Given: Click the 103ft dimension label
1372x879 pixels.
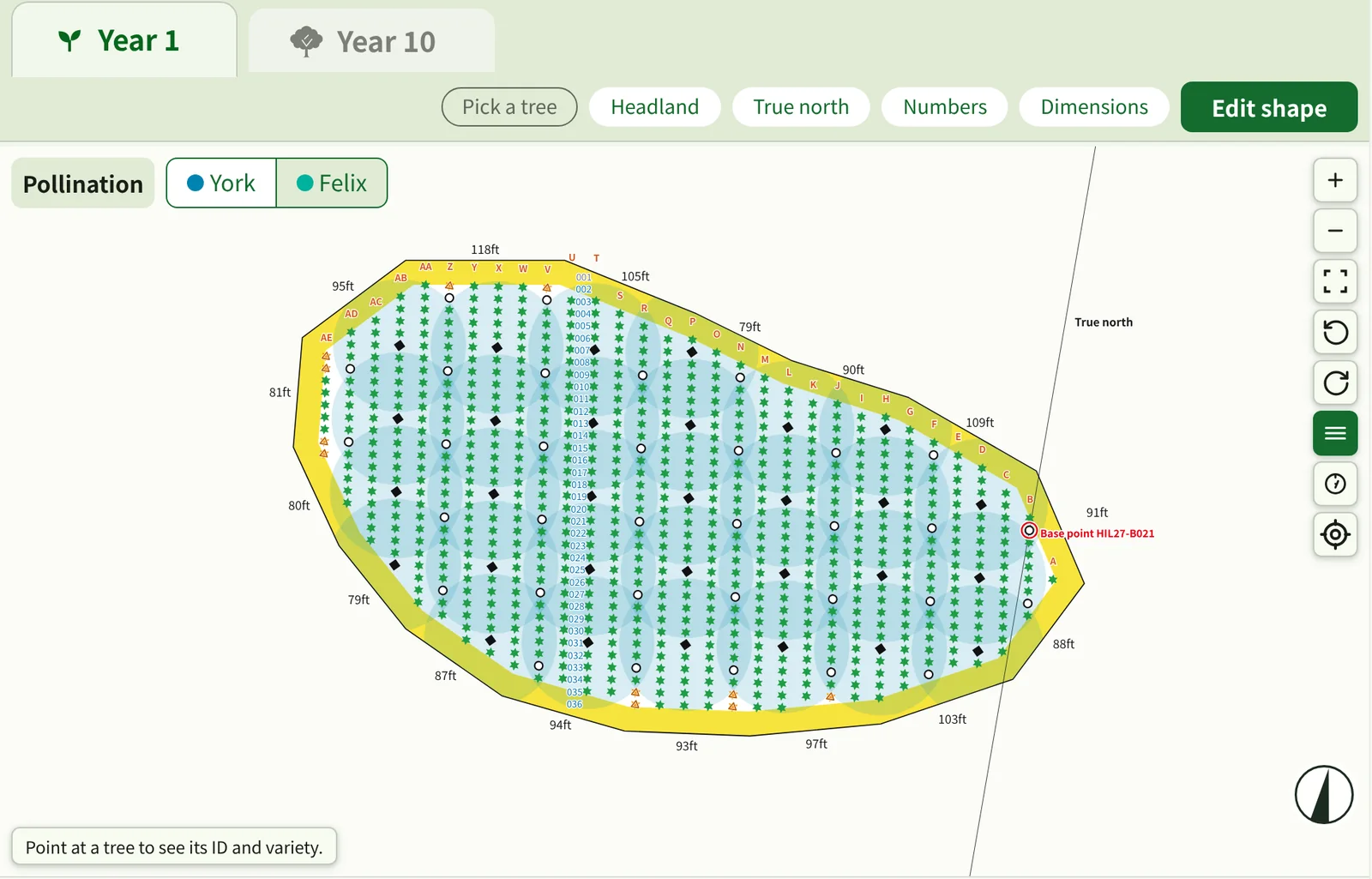Looking at the screenshot, I should click(952, 719).
